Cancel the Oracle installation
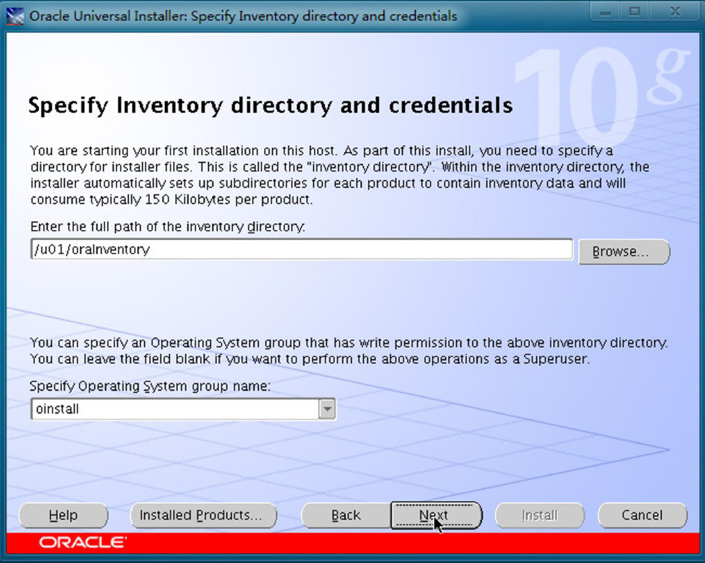The width and height of the screenshot is (705, 563). pos(642,515)
